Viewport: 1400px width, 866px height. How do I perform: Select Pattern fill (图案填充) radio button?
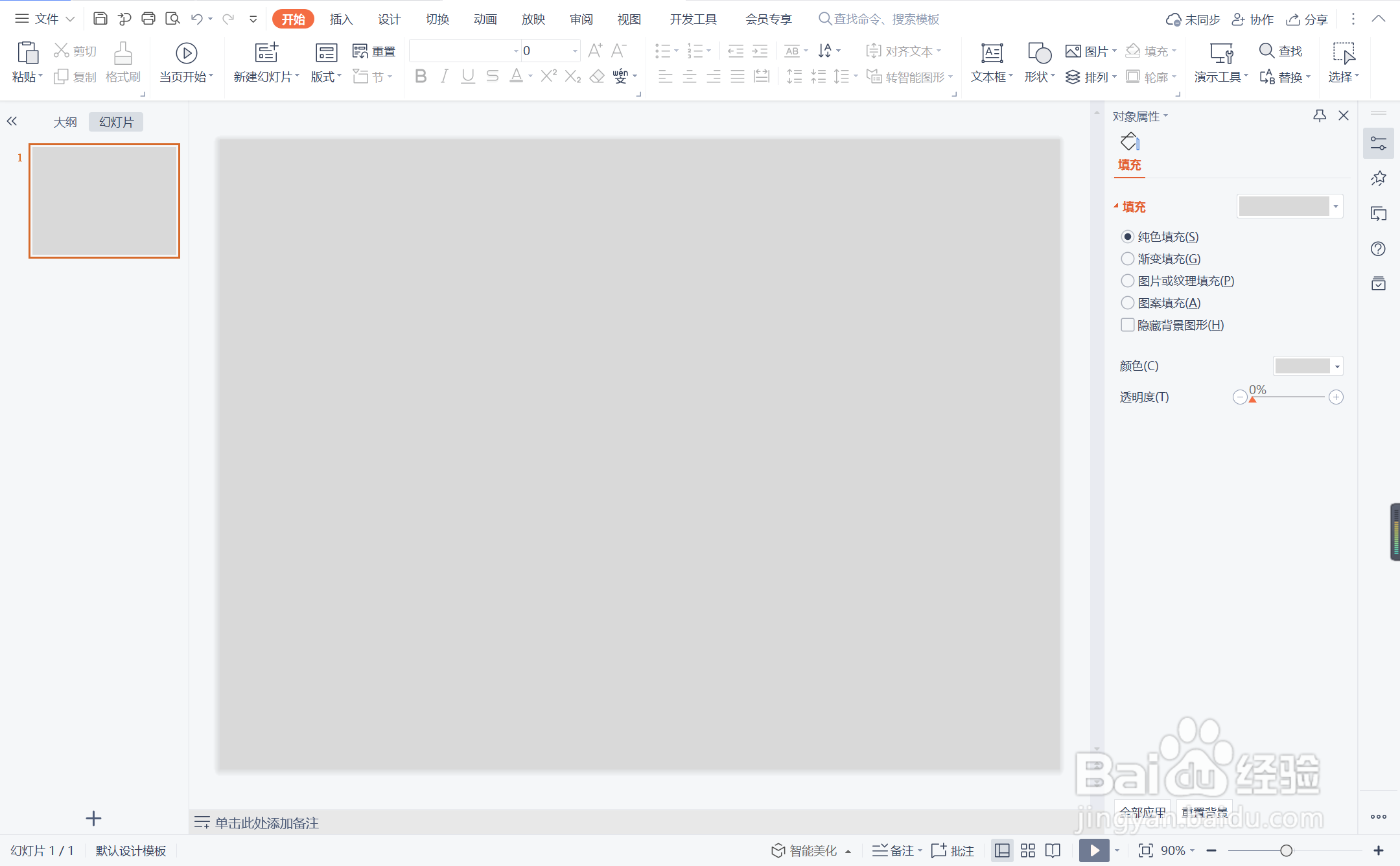(1128, 303)
